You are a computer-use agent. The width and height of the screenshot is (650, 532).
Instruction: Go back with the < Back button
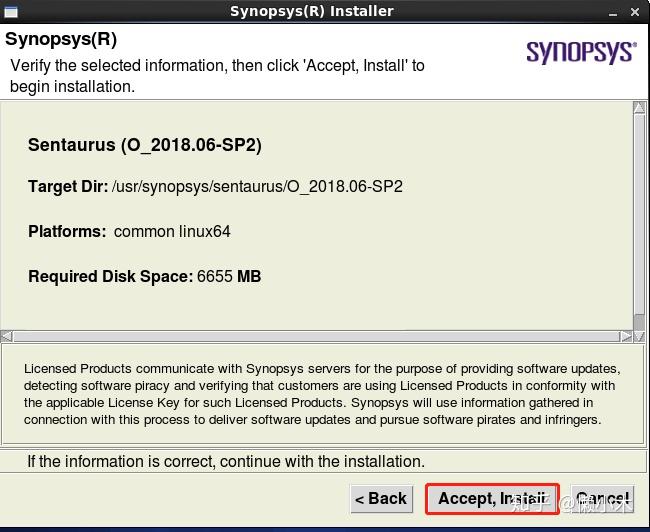pyautogui.click(x=380, y=498)
